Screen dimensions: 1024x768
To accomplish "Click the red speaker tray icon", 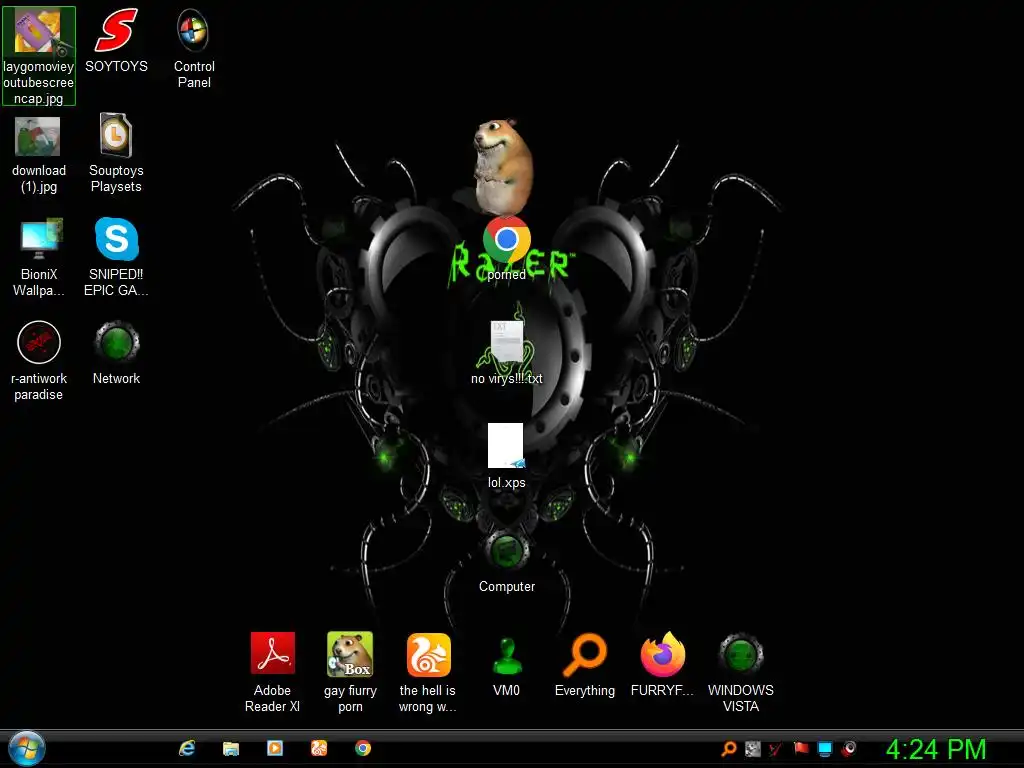I will pos(848,749).
